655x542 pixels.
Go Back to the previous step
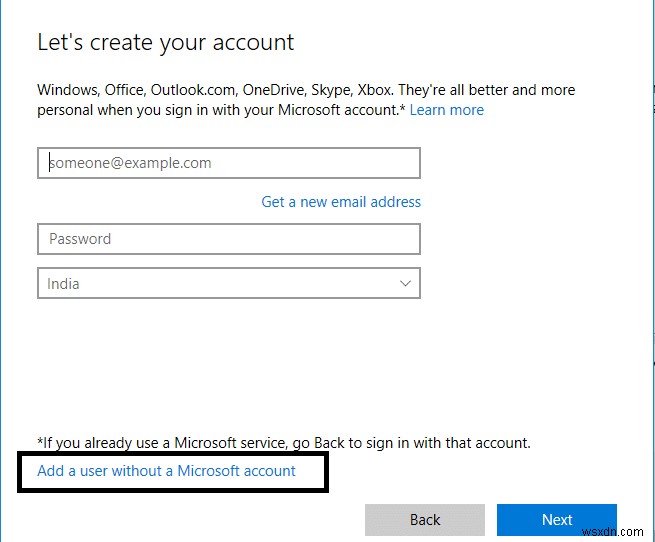[x=425, y=520]
